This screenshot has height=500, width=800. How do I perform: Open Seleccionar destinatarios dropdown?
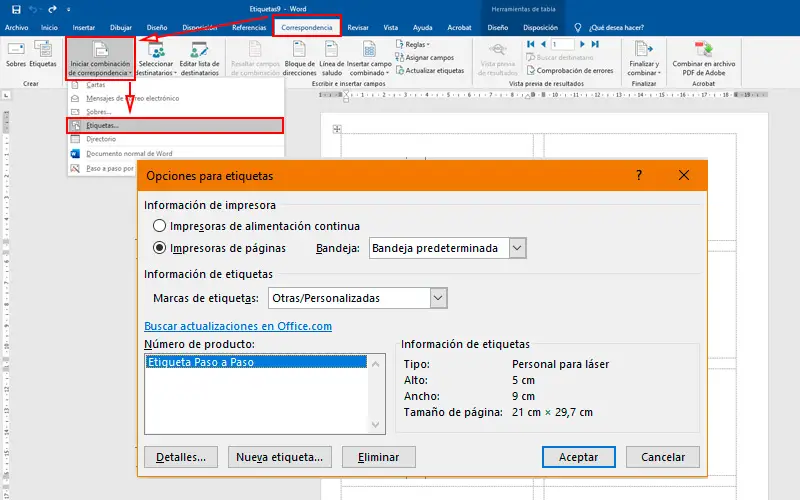[x=156, y=59]
